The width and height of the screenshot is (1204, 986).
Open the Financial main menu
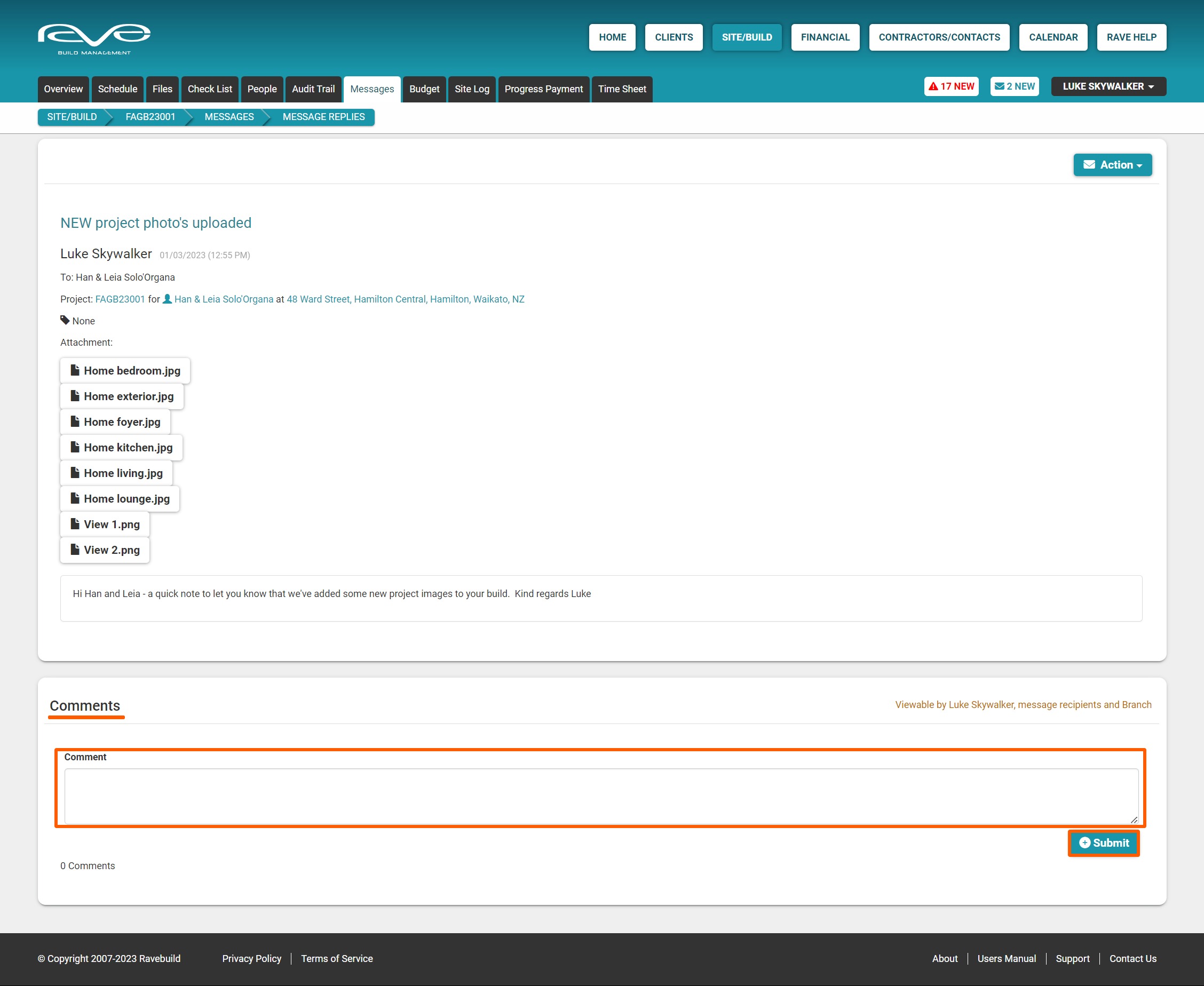coord(825,37)
